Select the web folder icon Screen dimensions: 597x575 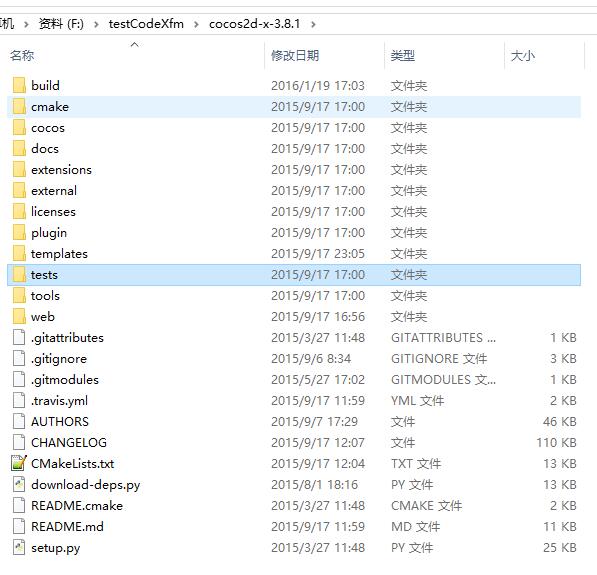point(19,316)
